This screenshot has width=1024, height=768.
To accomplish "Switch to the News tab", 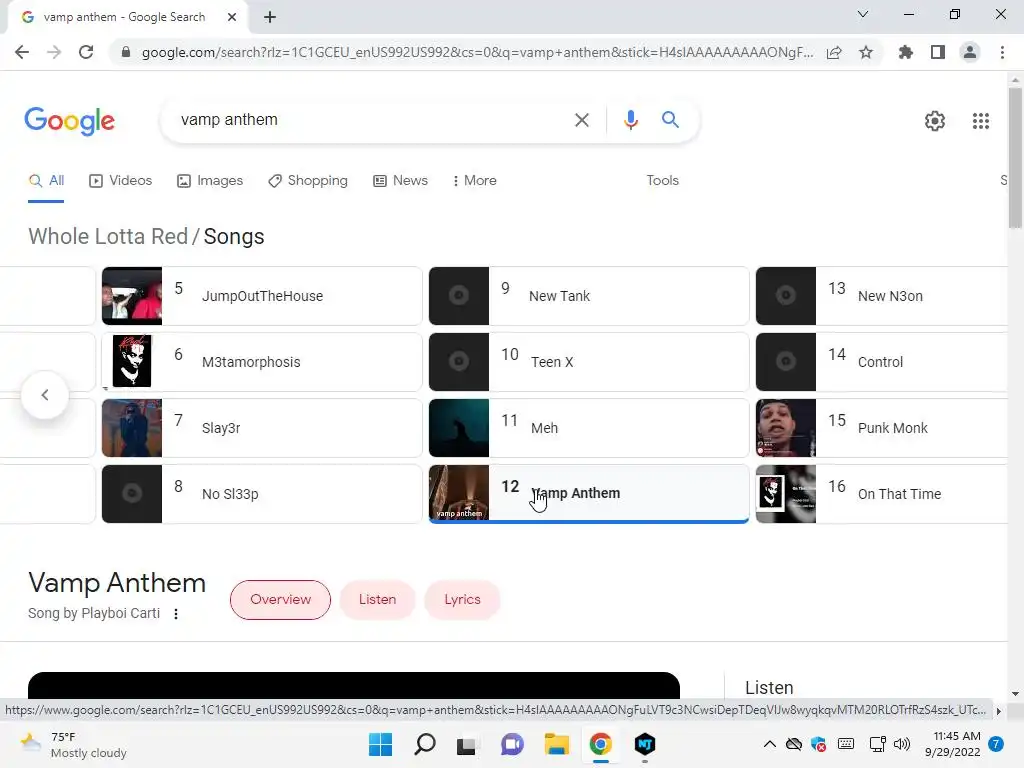I will pos(400,181).
